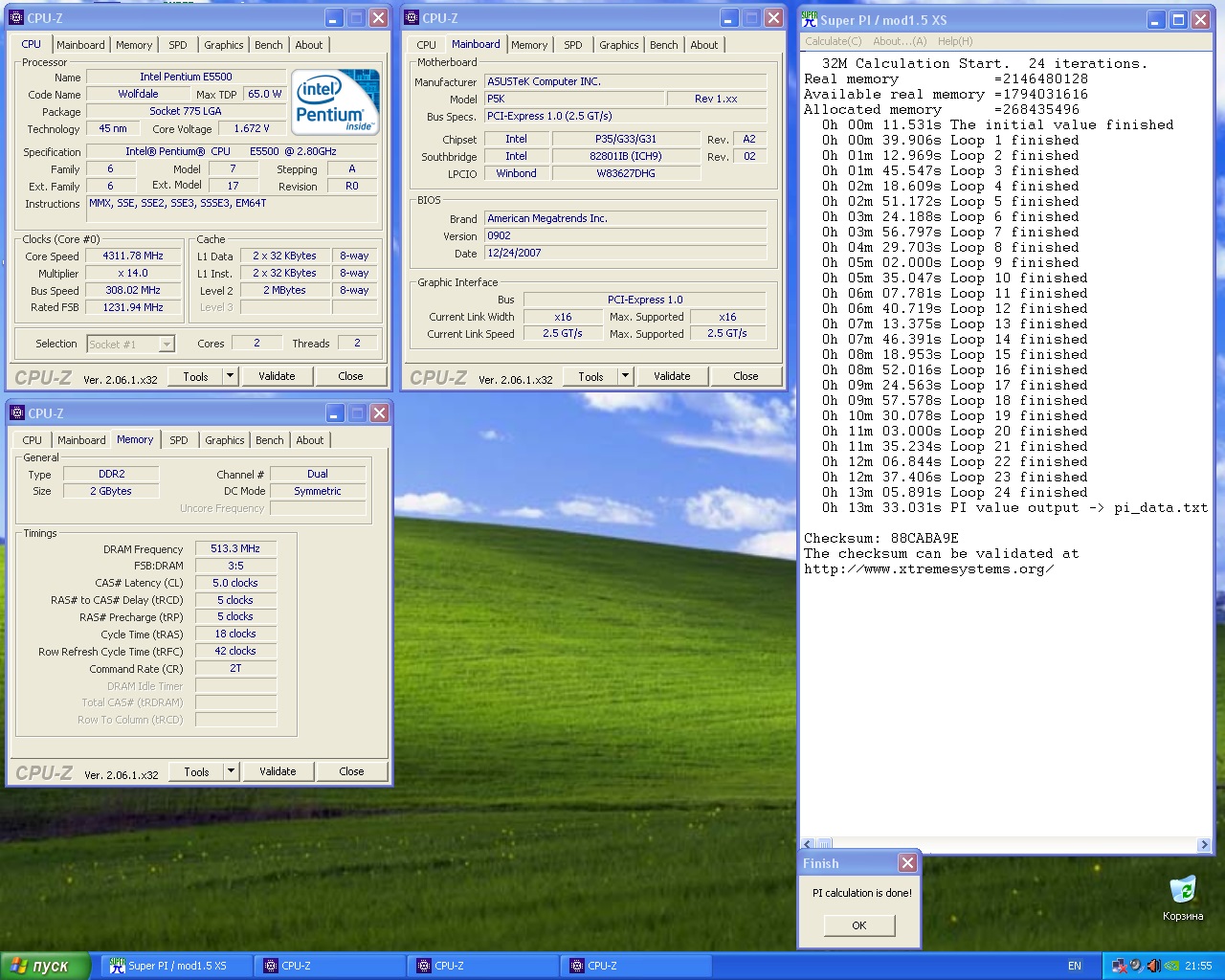Select SPD tab in Mainboard window
1225x980 pixels.
coord(573,45)
